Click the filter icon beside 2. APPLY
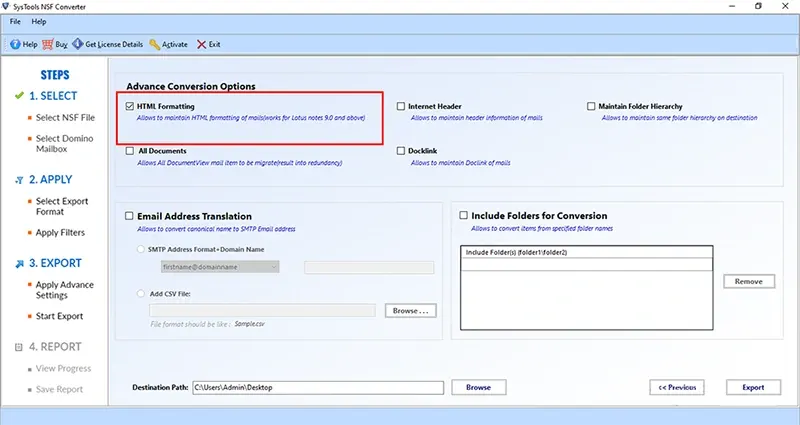Viewport: 800px width, 425px height. pos(19,180)
